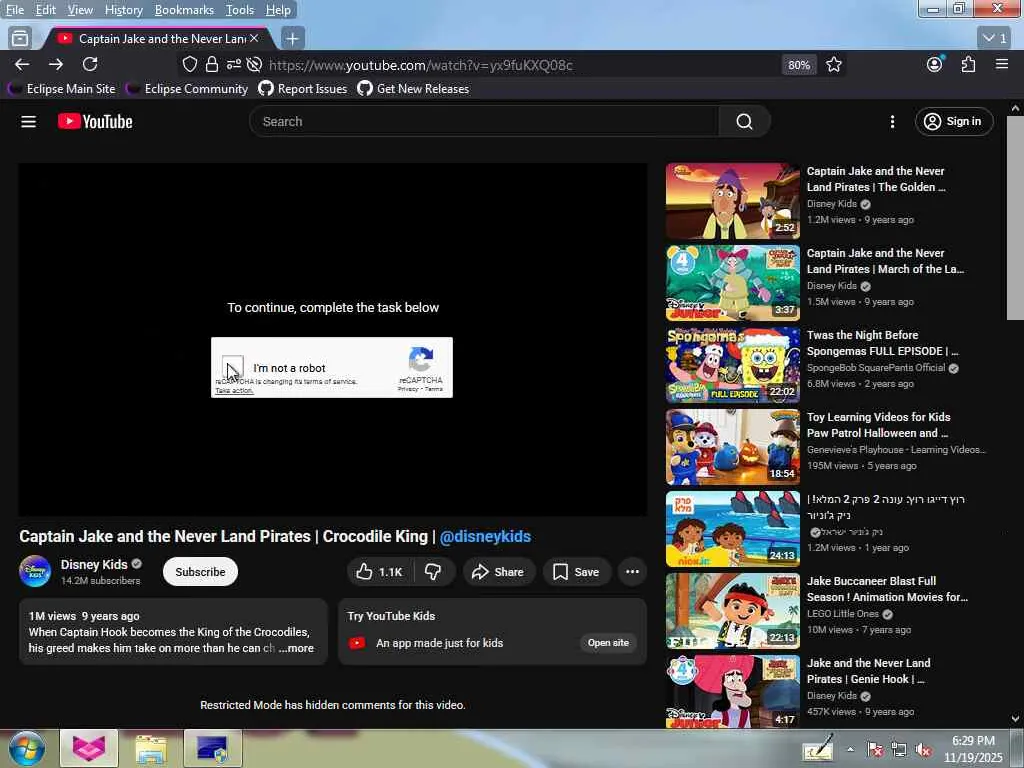Screen dimensions: 1024x768
Task: Close the Captain Jake tab
Action: (254, 39)
